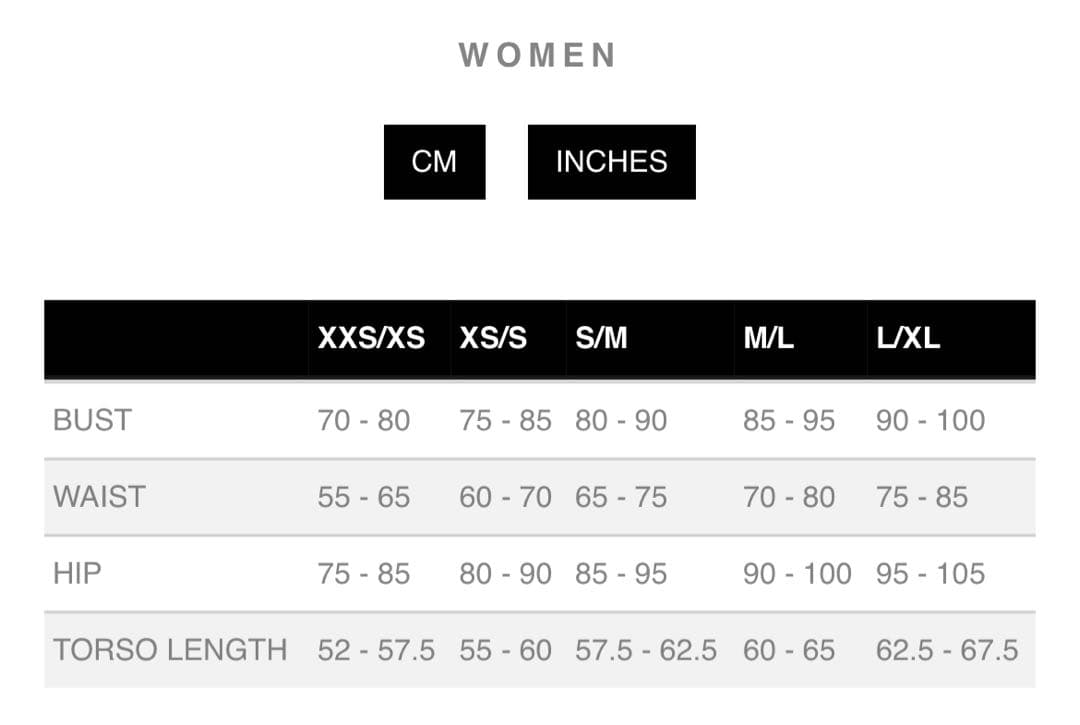Select the XXS/XS waist value 55 - 65
1080x725 pixels.
pos(364,497)
